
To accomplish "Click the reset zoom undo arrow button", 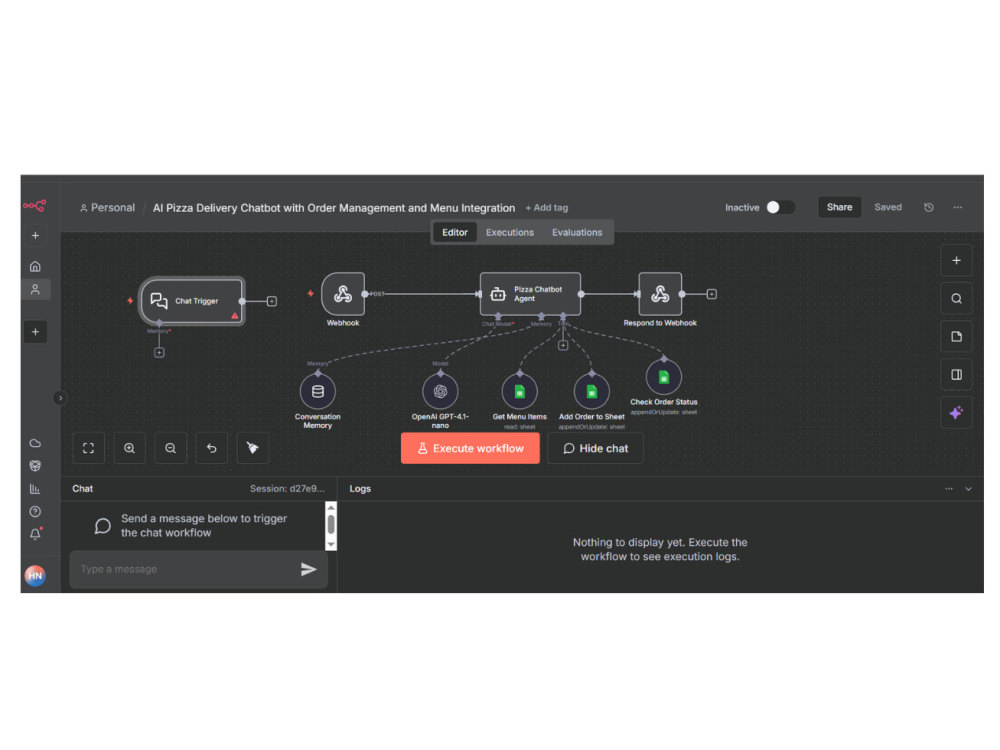I will tap(212, 448).
